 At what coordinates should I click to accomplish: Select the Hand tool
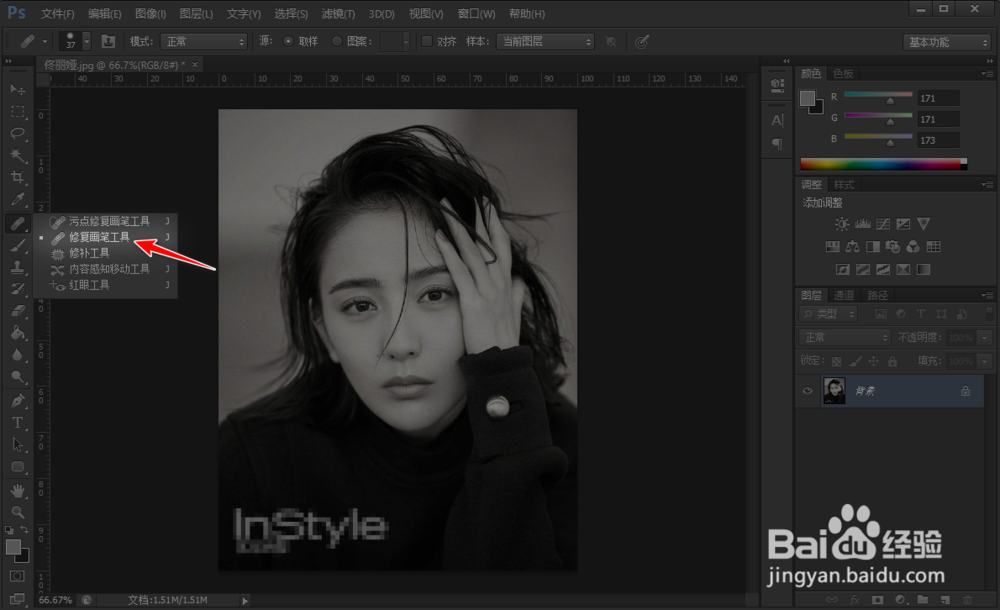point(17,490)
